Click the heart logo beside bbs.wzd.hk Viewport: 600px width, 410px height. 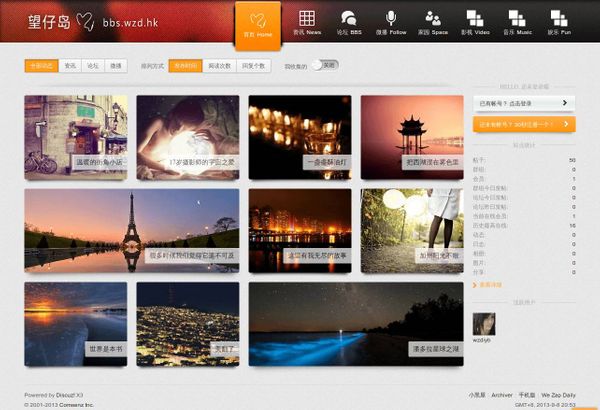coord(85,21)
